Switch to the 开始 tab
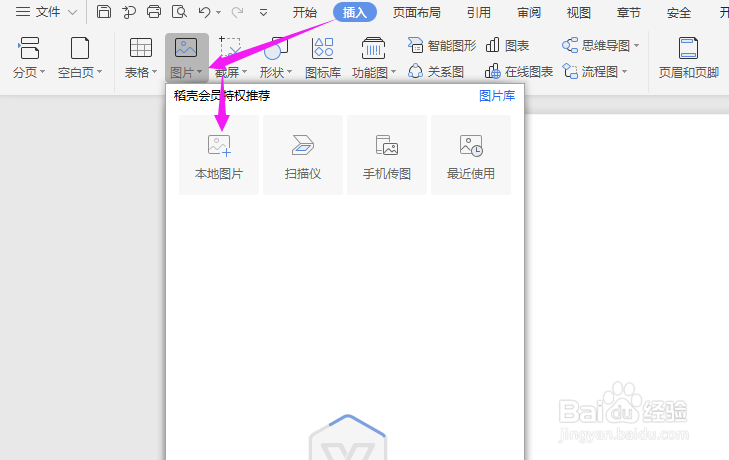 (x=305, y=13)
